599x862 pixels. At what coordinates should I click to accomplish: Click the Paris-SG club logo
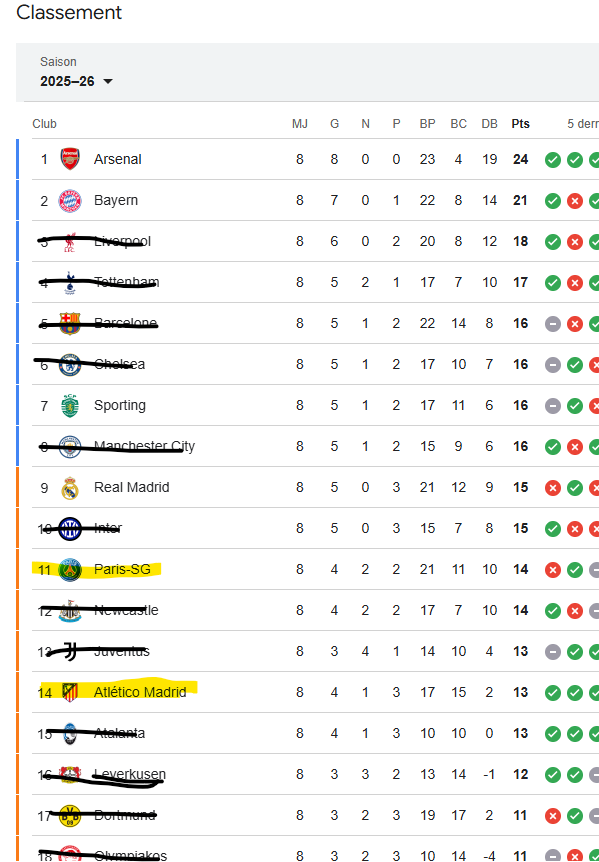click(x=70, y=570)
